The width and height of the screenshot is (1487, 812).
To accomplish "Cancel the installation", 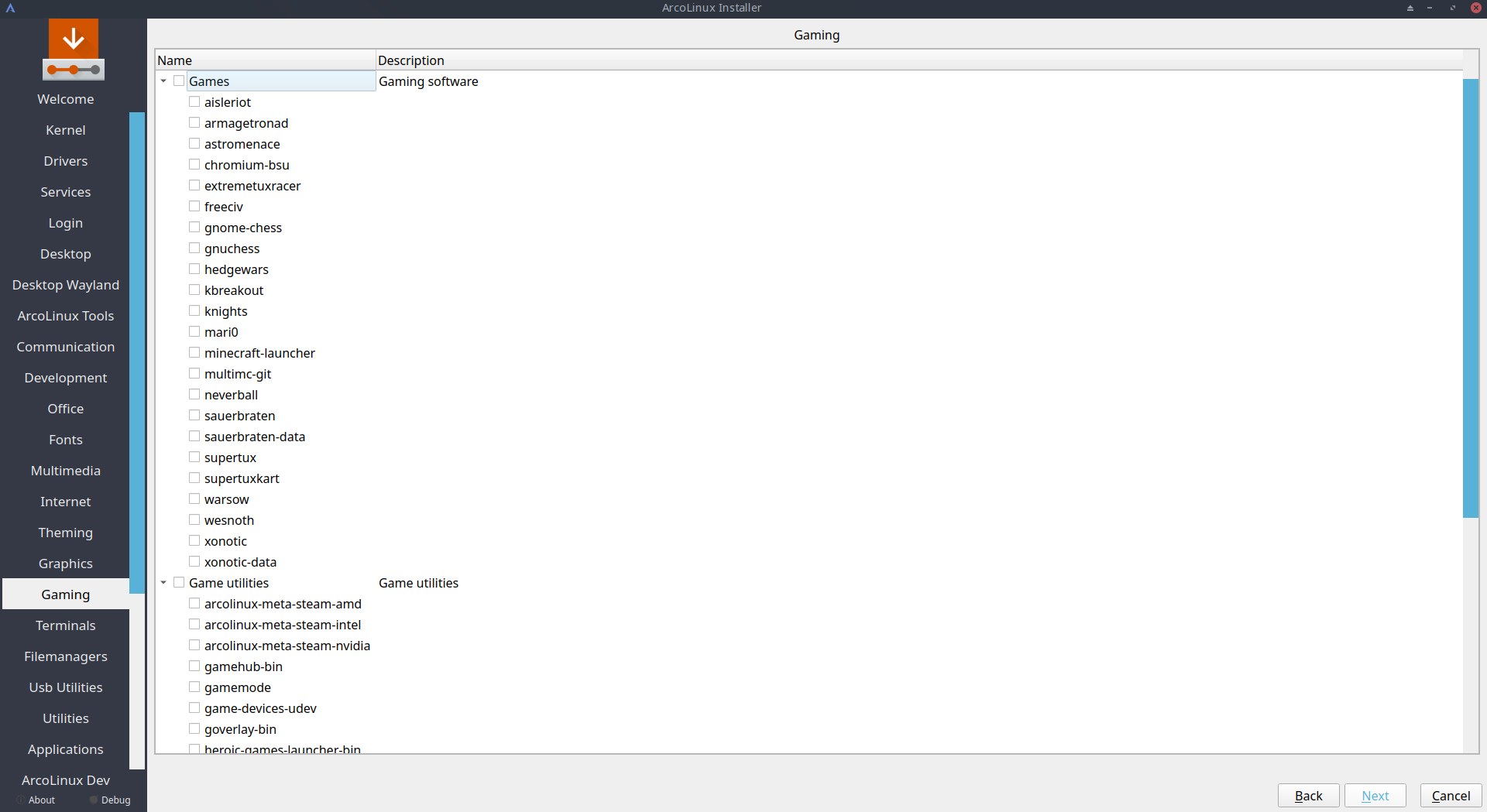I will (x=1451, y=796).
